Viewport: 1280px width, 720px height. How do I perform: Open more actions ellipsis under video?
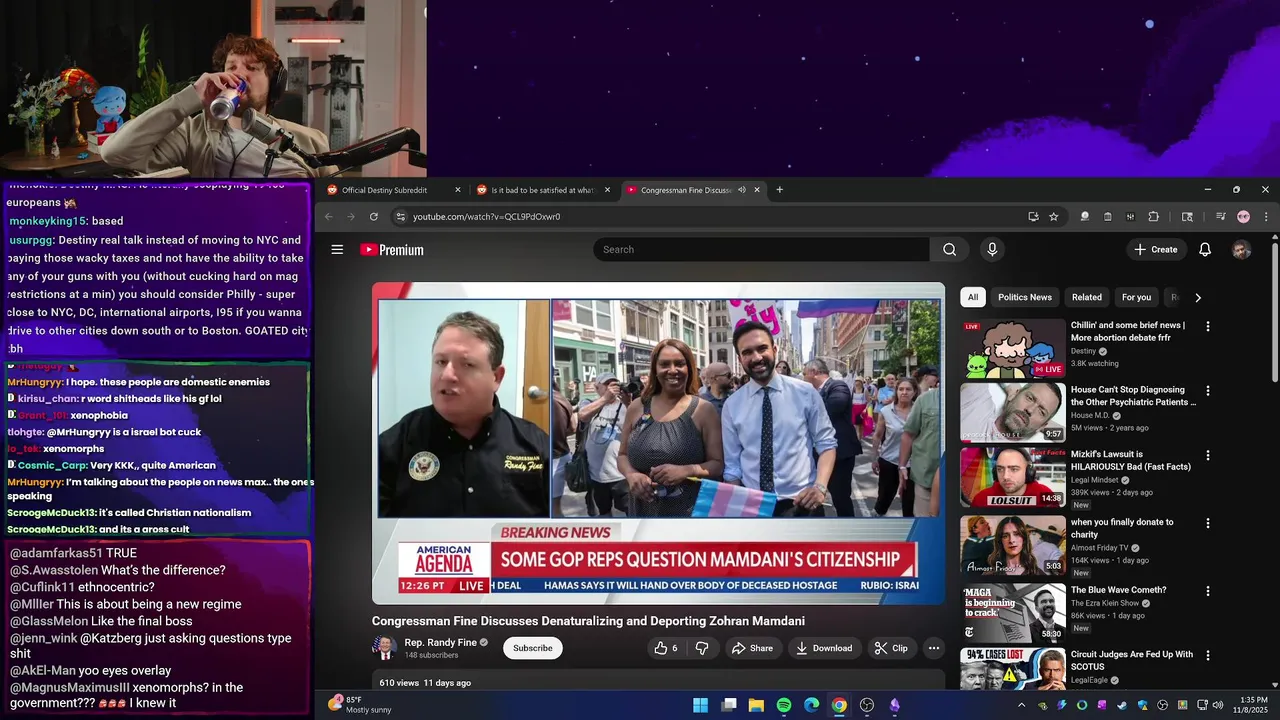click(934, 648)
